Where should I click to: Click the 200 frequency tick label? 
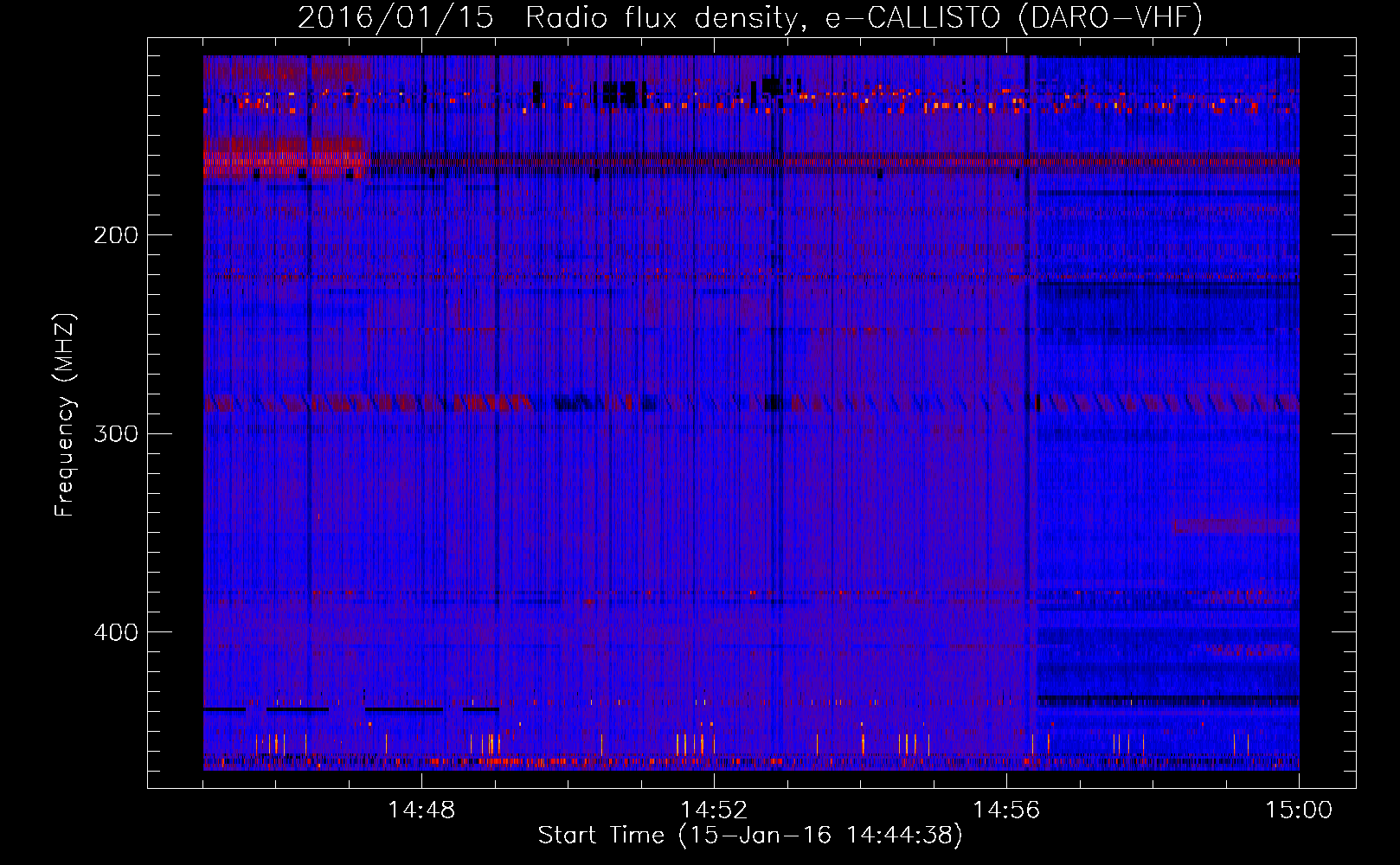point(116,235)
